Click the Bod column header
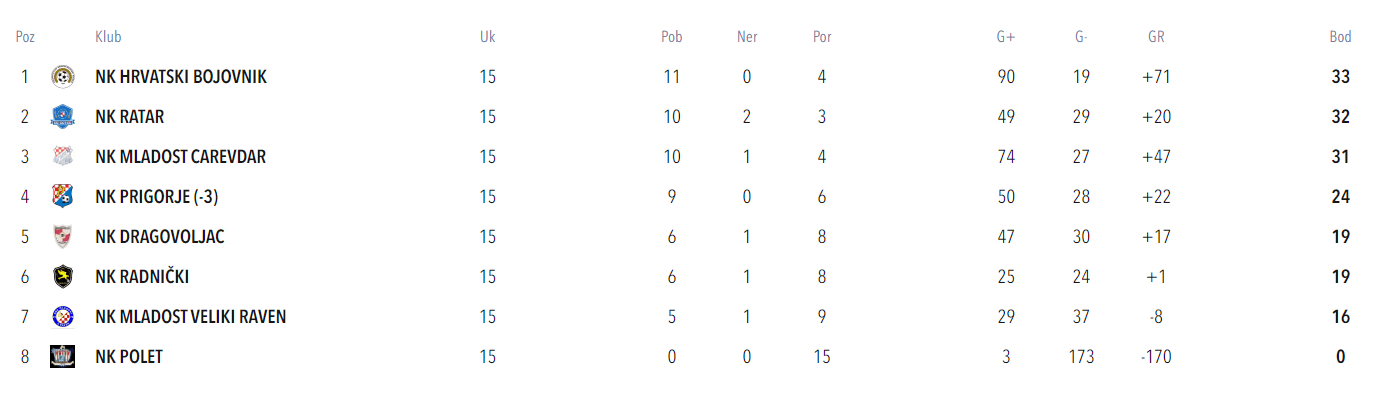The image size is (1378, 400). [1341, 37]
